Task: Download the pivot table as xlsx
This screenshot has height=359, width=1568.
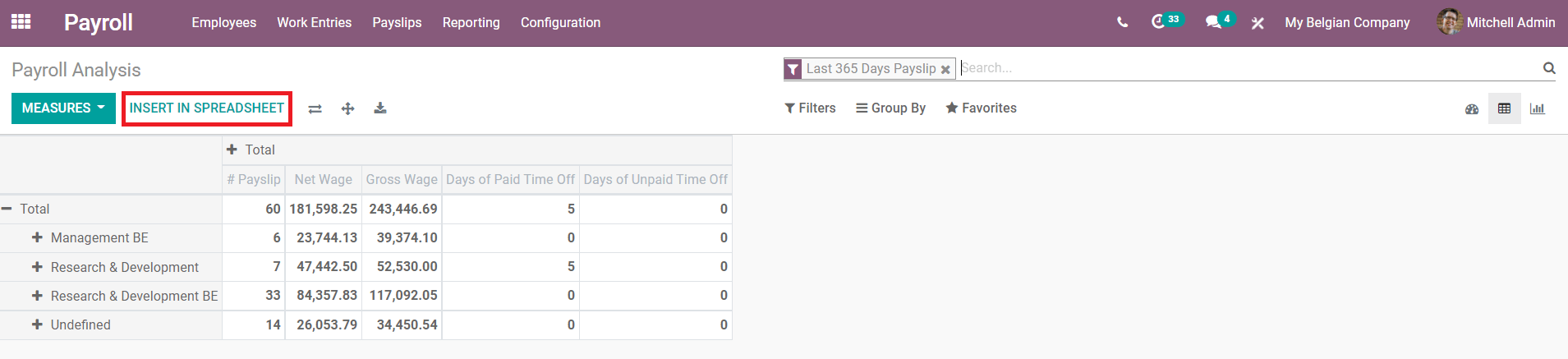Action: click(x=380, y=108)
